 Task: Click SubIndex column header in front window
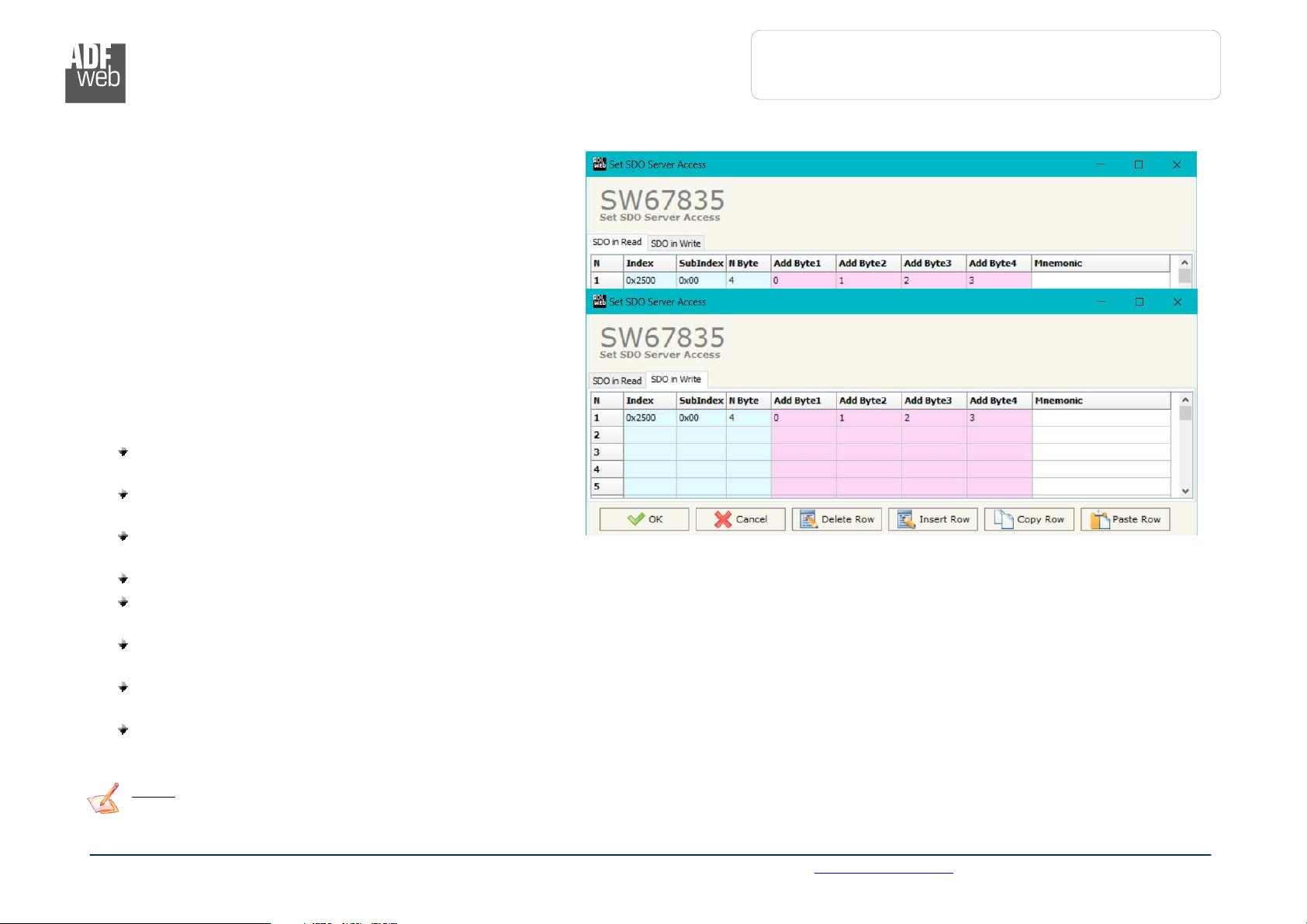pos(701,400)
